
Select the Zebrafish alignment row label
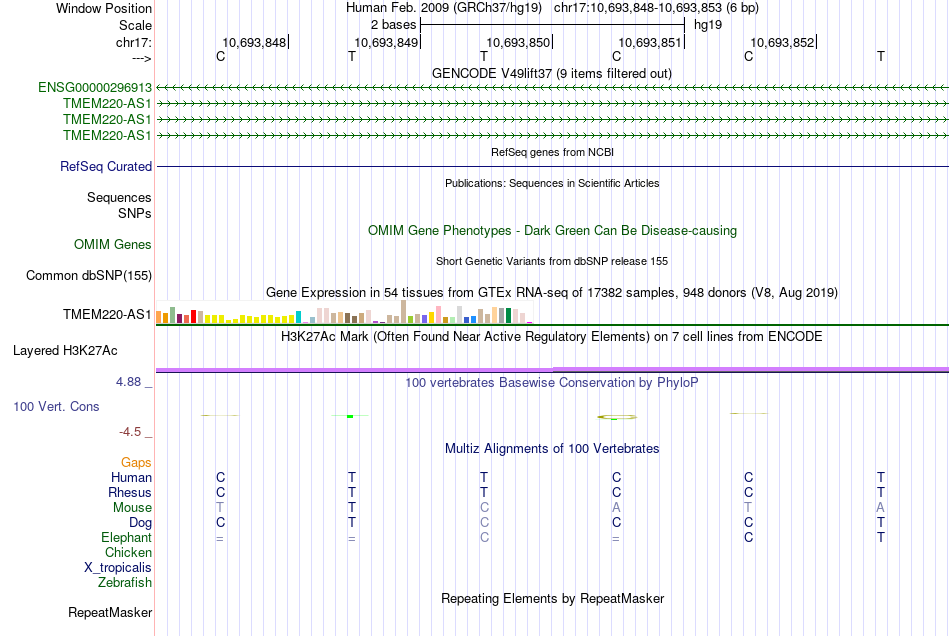(125, 582)
